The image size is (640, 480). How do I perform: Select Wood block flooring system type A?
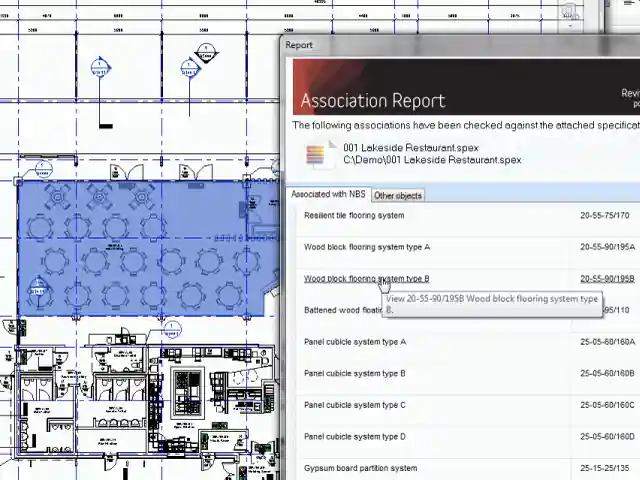coord(366,247)
